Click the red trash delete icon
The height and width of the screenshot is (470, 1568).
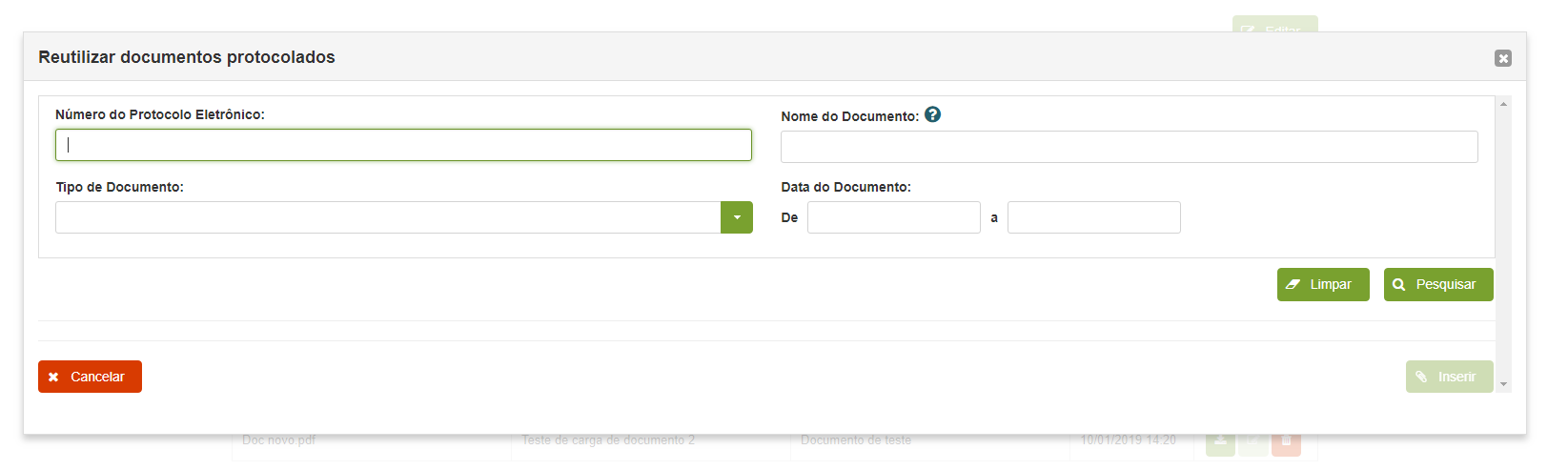1286,442
